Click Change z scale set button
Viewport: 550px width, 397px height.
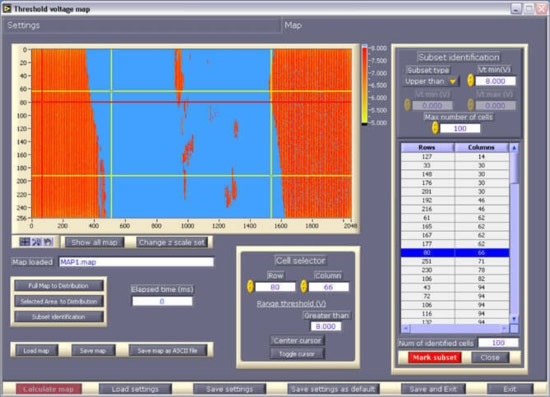pos(172,242)
